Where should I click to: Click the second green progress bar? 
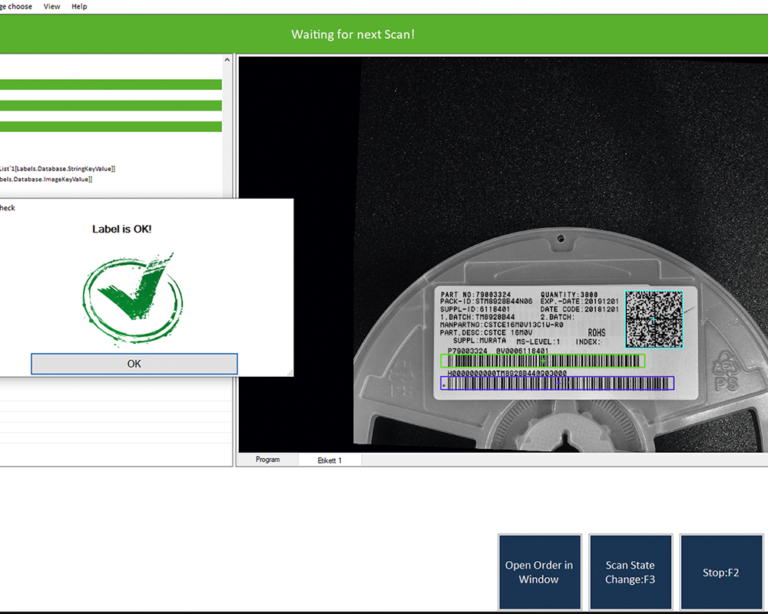[x=110, y=106]
